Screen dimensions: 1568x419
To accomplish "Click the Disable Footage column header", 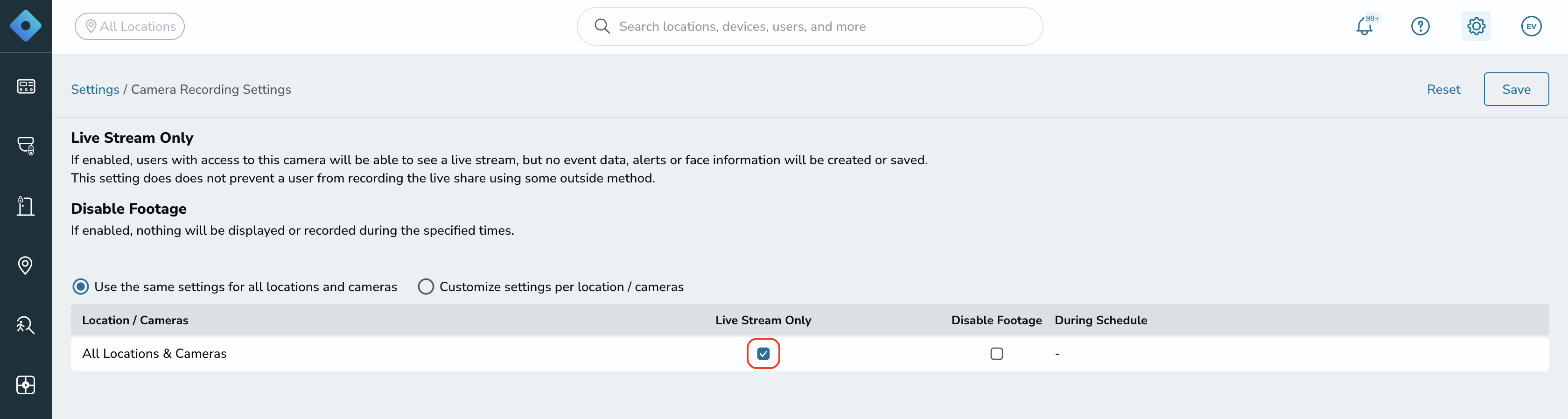I will 996,321.
